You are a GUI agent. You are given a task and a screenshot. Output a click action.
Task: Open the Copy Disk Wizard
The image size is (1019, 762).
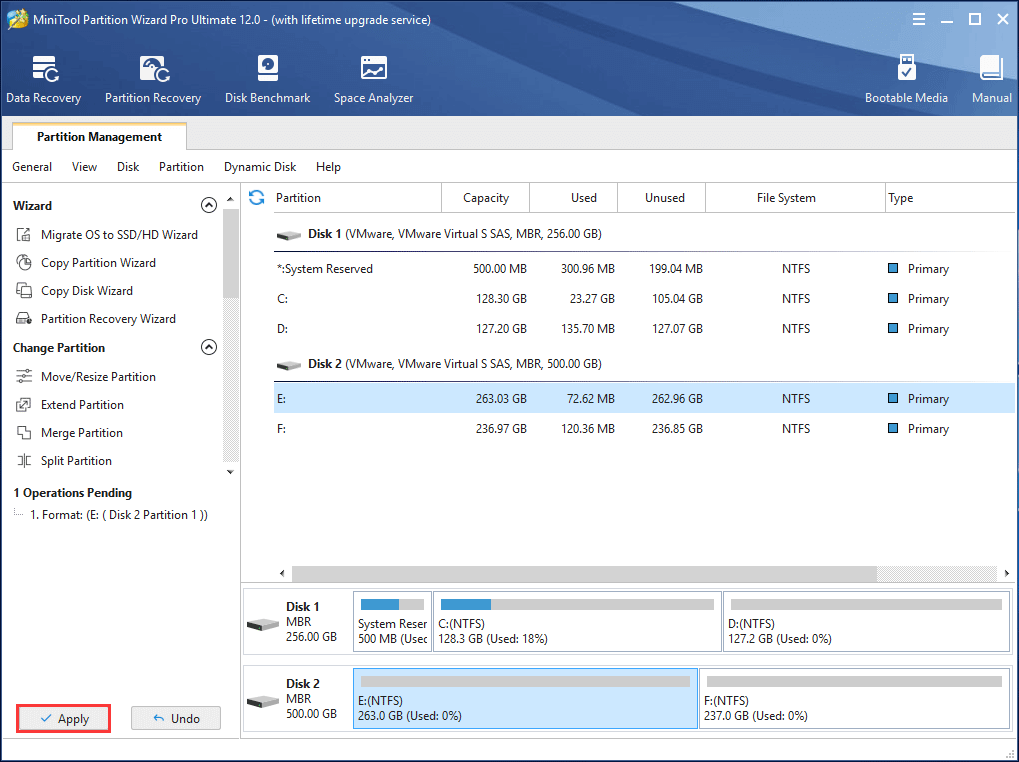88,290
